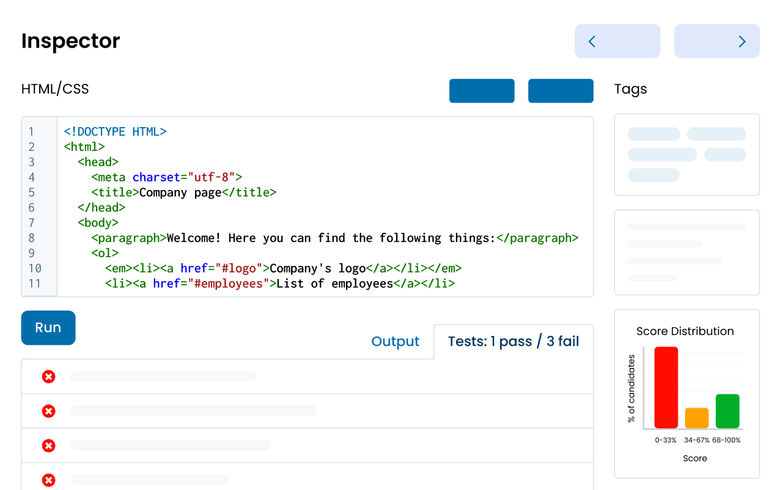Click the fourth failed test red X icon
The image size is (780, 490).
point(48,480)
